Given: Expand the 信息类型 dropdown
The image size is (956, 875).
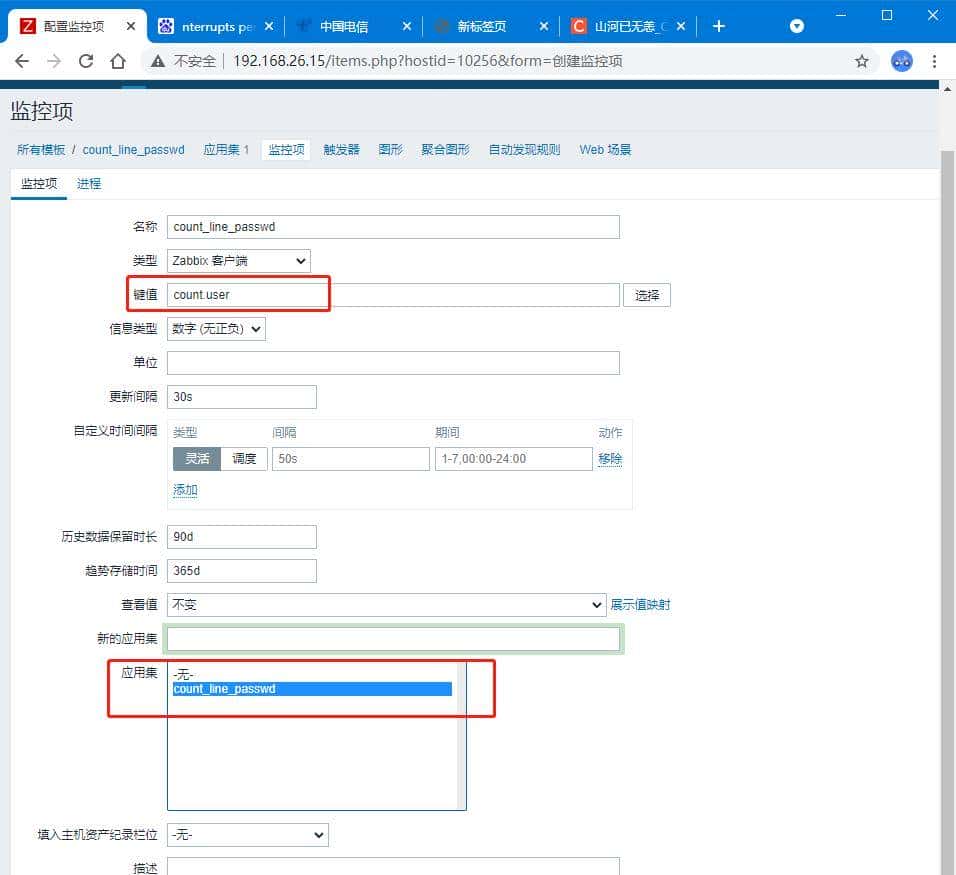Looking at the screenshot, I should (216, 328).
